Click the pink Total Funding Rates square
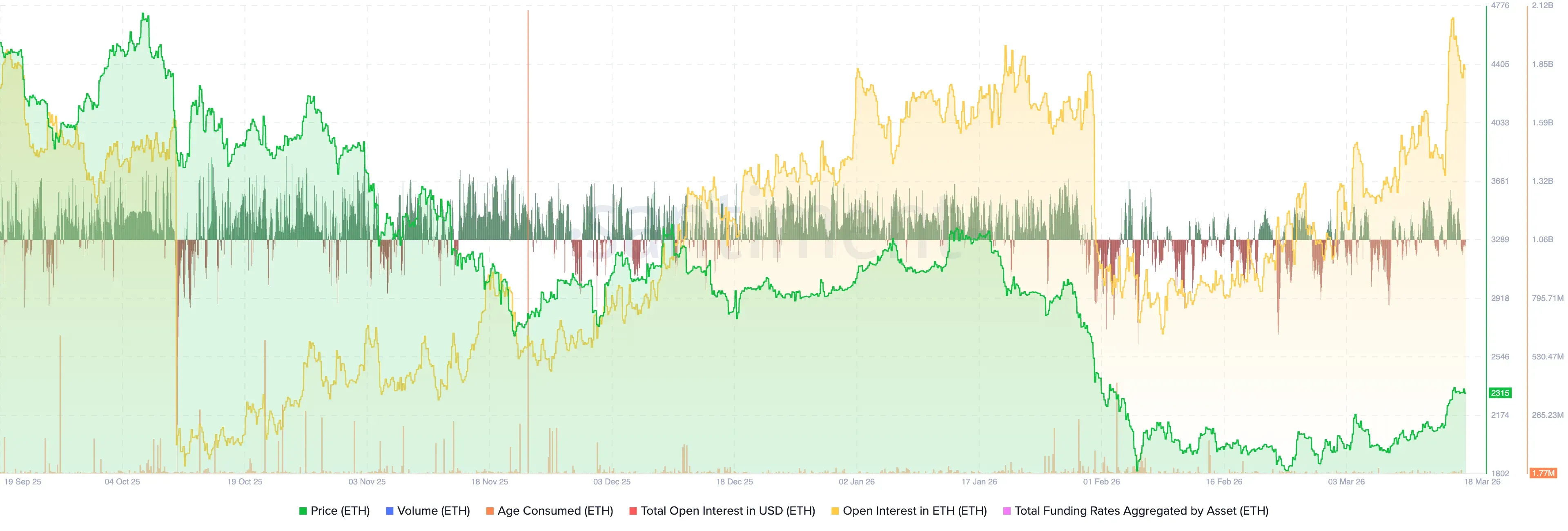 1007,511
